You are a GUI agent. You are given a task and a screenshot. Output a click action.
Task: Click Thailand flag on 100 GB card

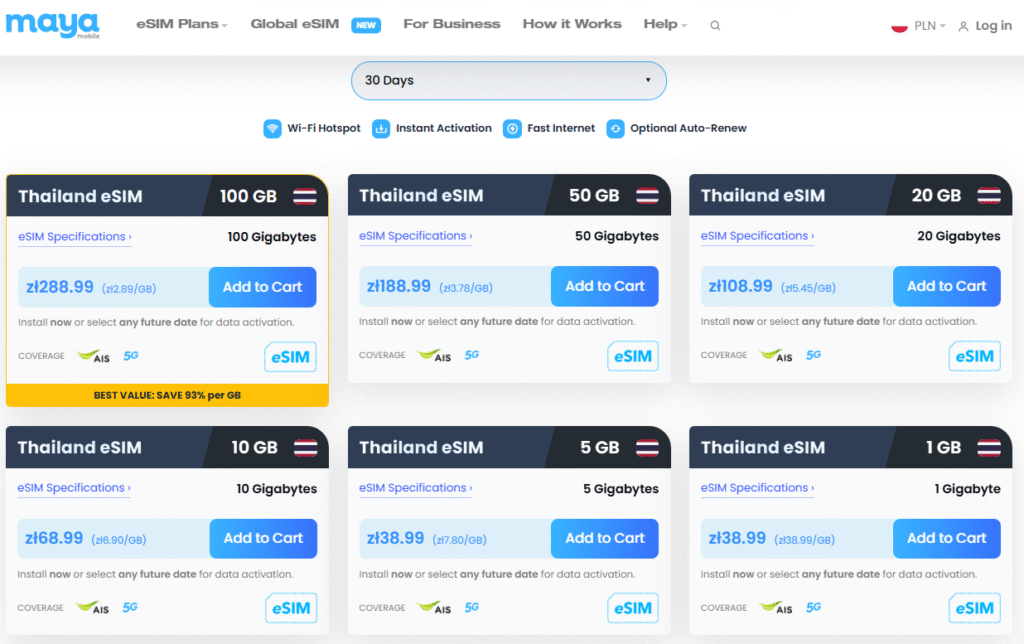[x=305, y=196]
